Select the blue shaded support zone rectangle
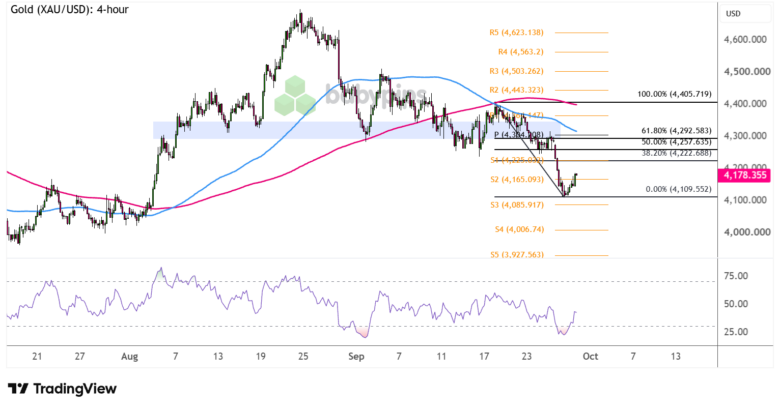Image resolution: width=780 pixels, height=409 pixels. tap(357, 130)
